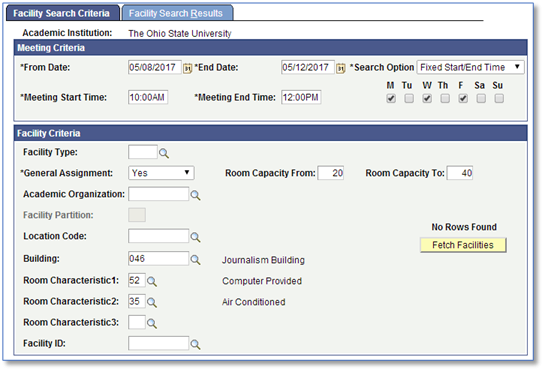
Task: Click the End Date input field
Action: 308,67
